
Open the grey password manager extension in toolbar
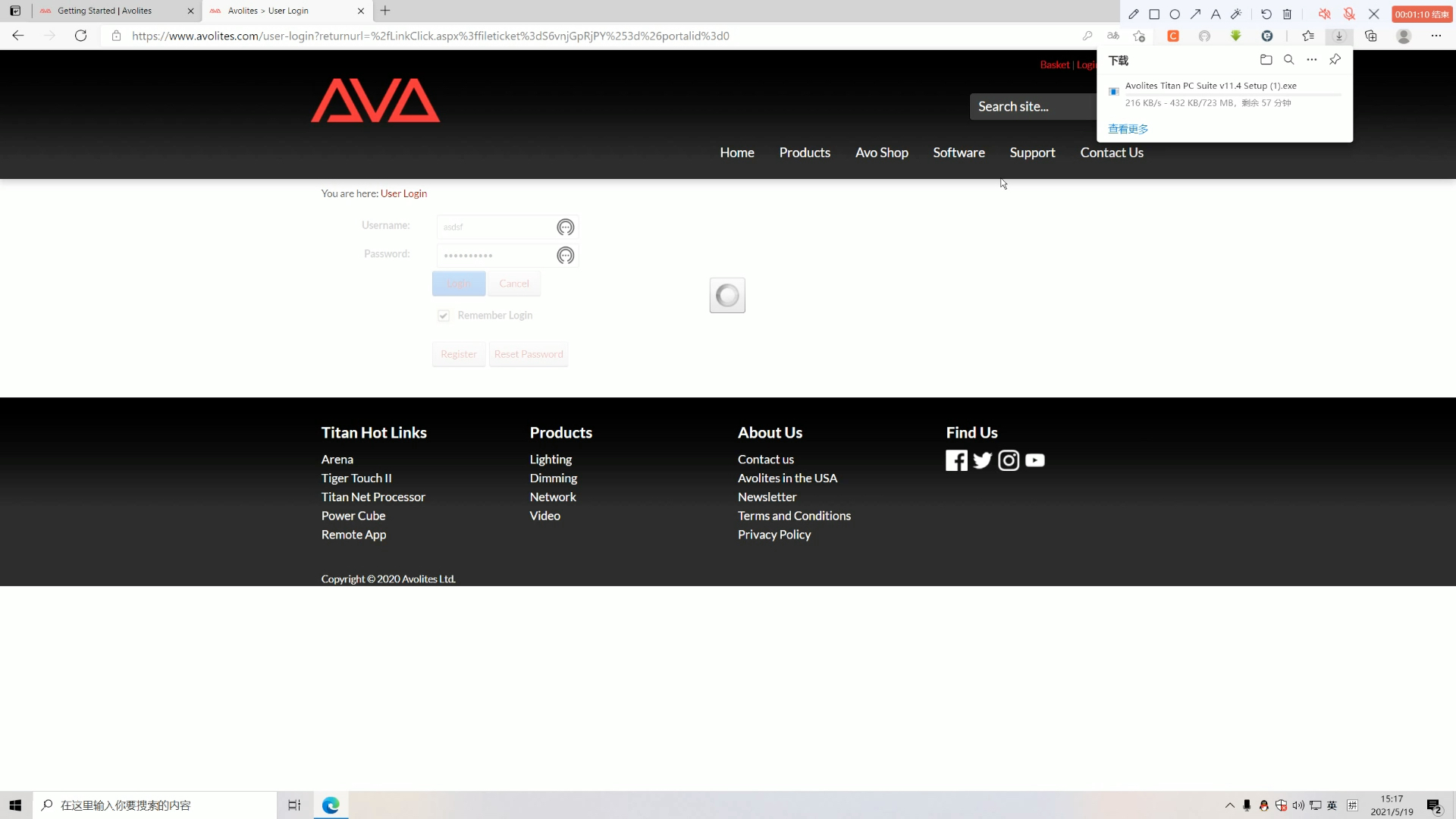(x=1204, y=36)
